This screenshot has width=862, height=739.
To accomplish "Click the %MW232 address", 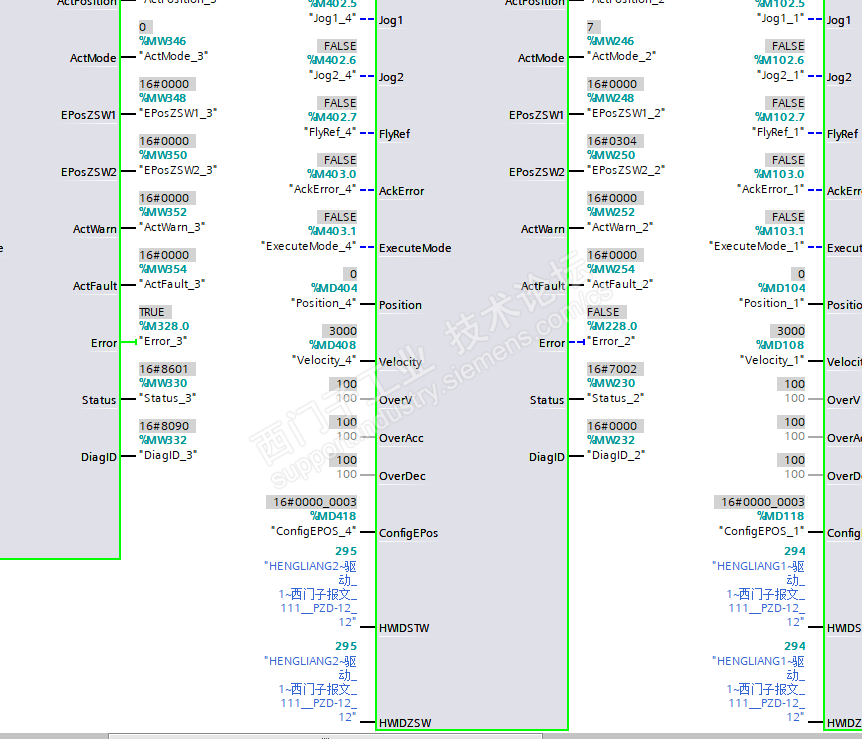I will 611,440.
